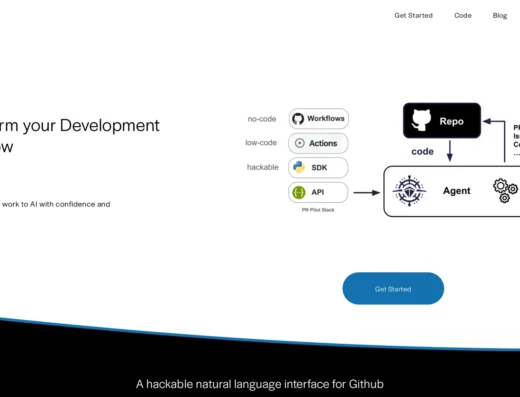
Task: Click the Agent label text
Action: coord(457,191)
